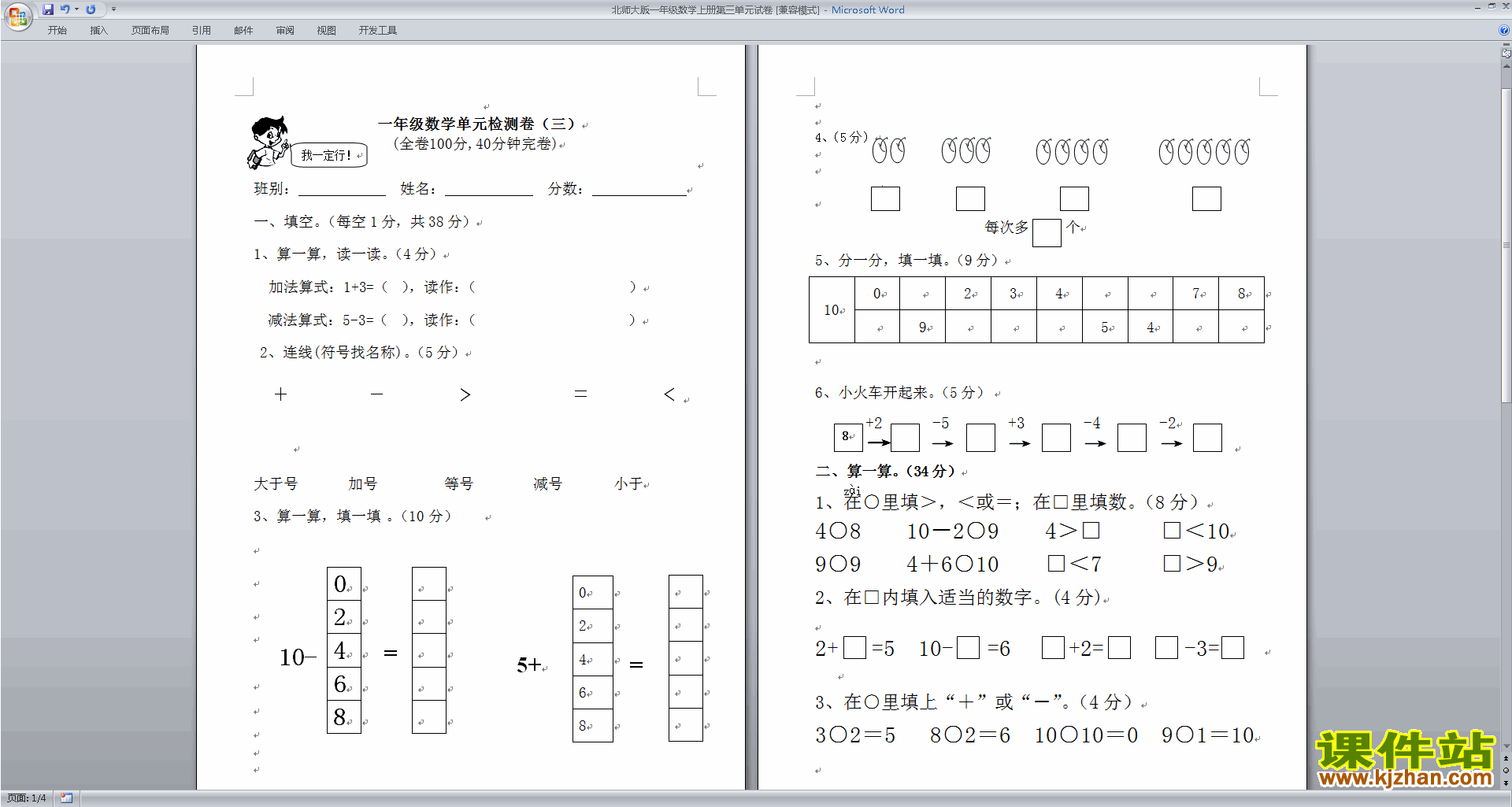Viewport: 1512px width, 807px height.
Task: Click the label 等号
Action: [459, 483]
